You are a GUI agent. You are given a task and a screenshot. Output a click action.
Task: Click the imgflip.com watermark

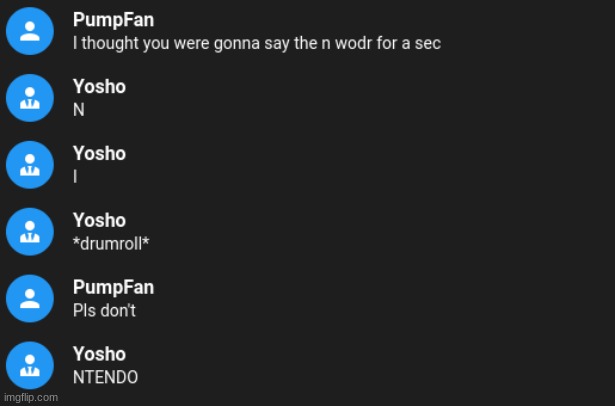tap(31, 397)
